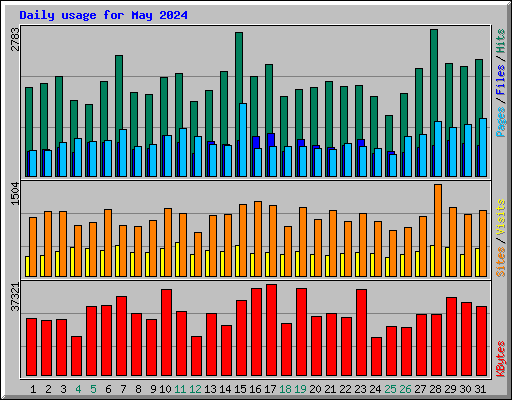
Task: Click day 30 on the x-axis
Action: coord(465,389)
